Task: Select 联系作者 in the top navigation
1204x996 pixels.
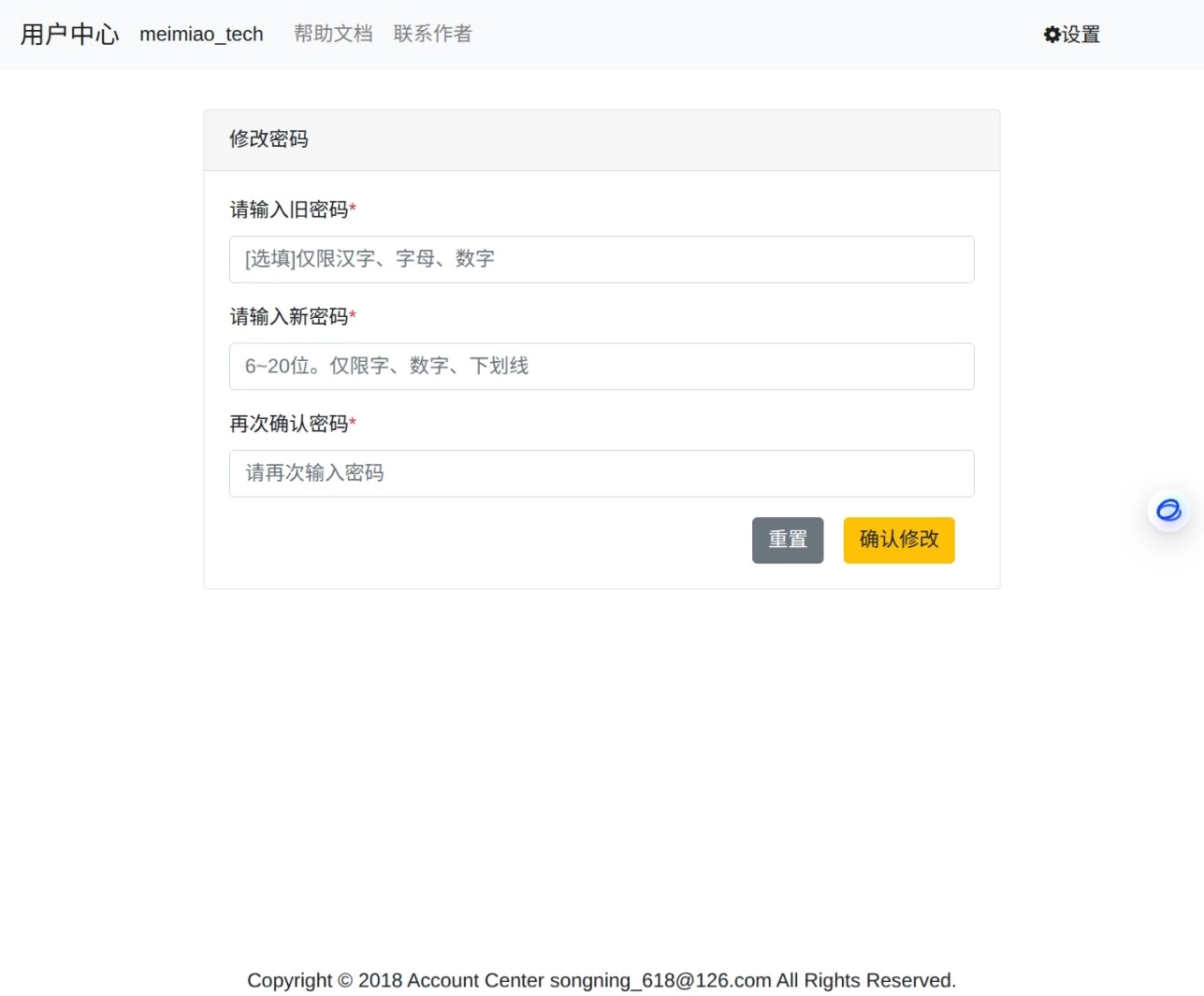Action: coord(432,34)
